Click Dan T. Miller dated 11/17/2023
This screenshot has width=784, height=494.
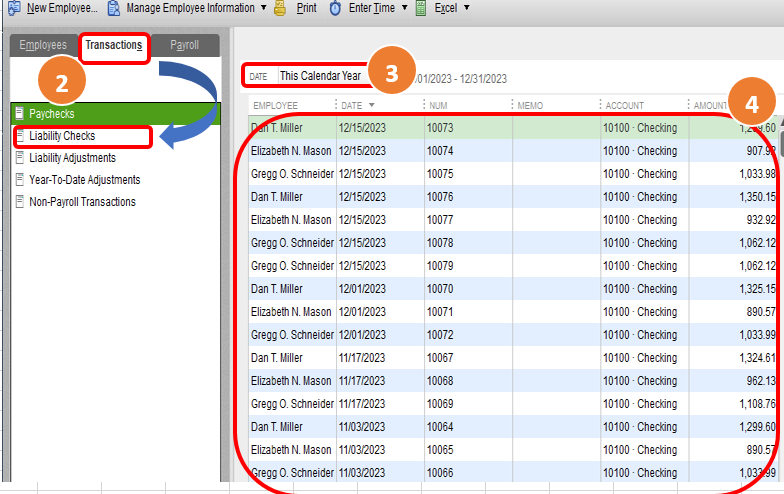click(276, 358)
